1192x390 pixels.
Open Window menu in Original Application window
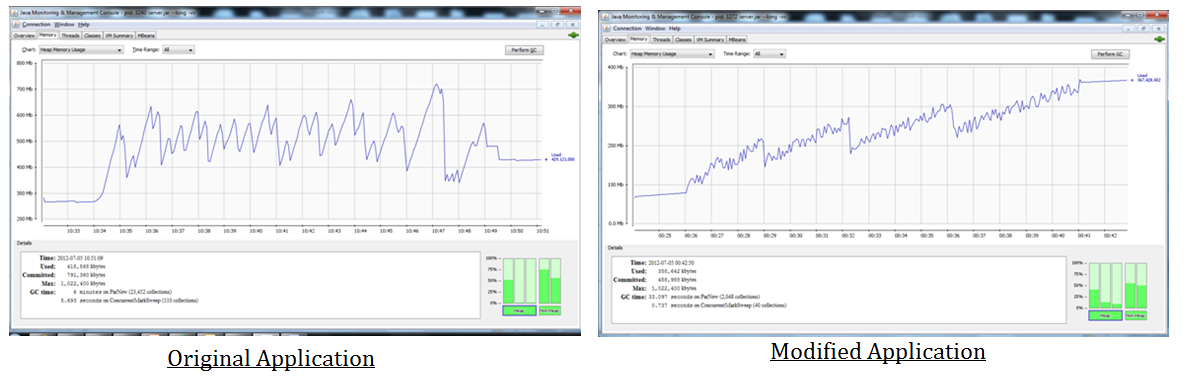(x=64, y=24)
